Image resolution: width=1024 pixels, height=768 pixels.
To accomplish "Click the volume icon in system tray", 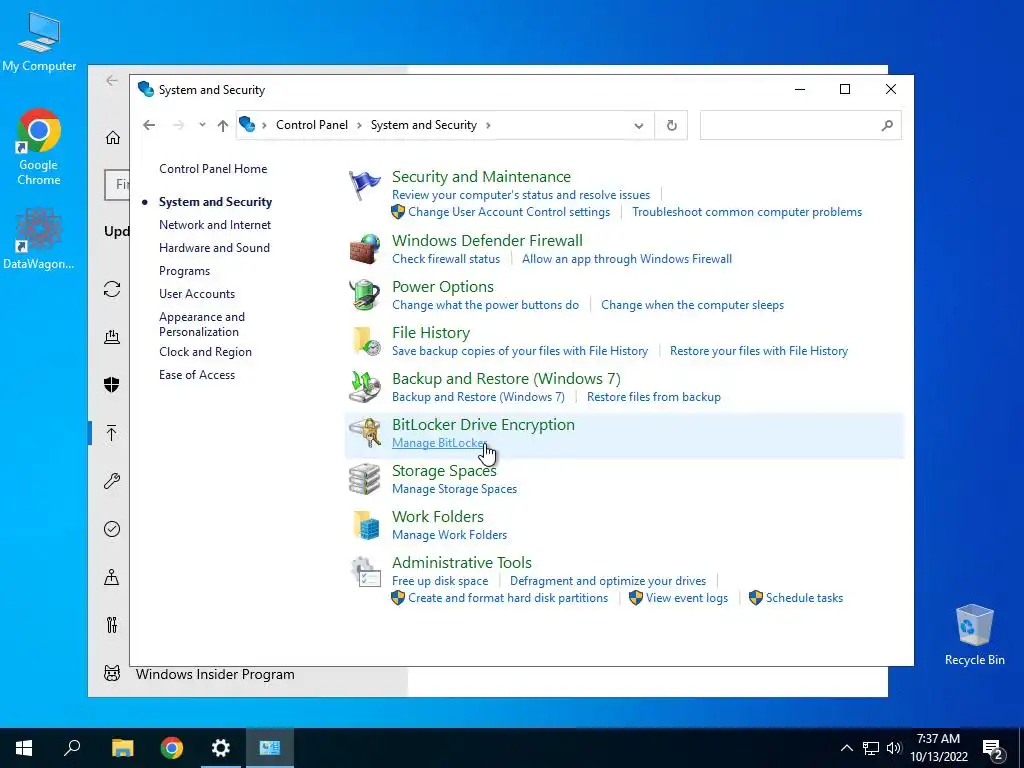I will 894,748.
